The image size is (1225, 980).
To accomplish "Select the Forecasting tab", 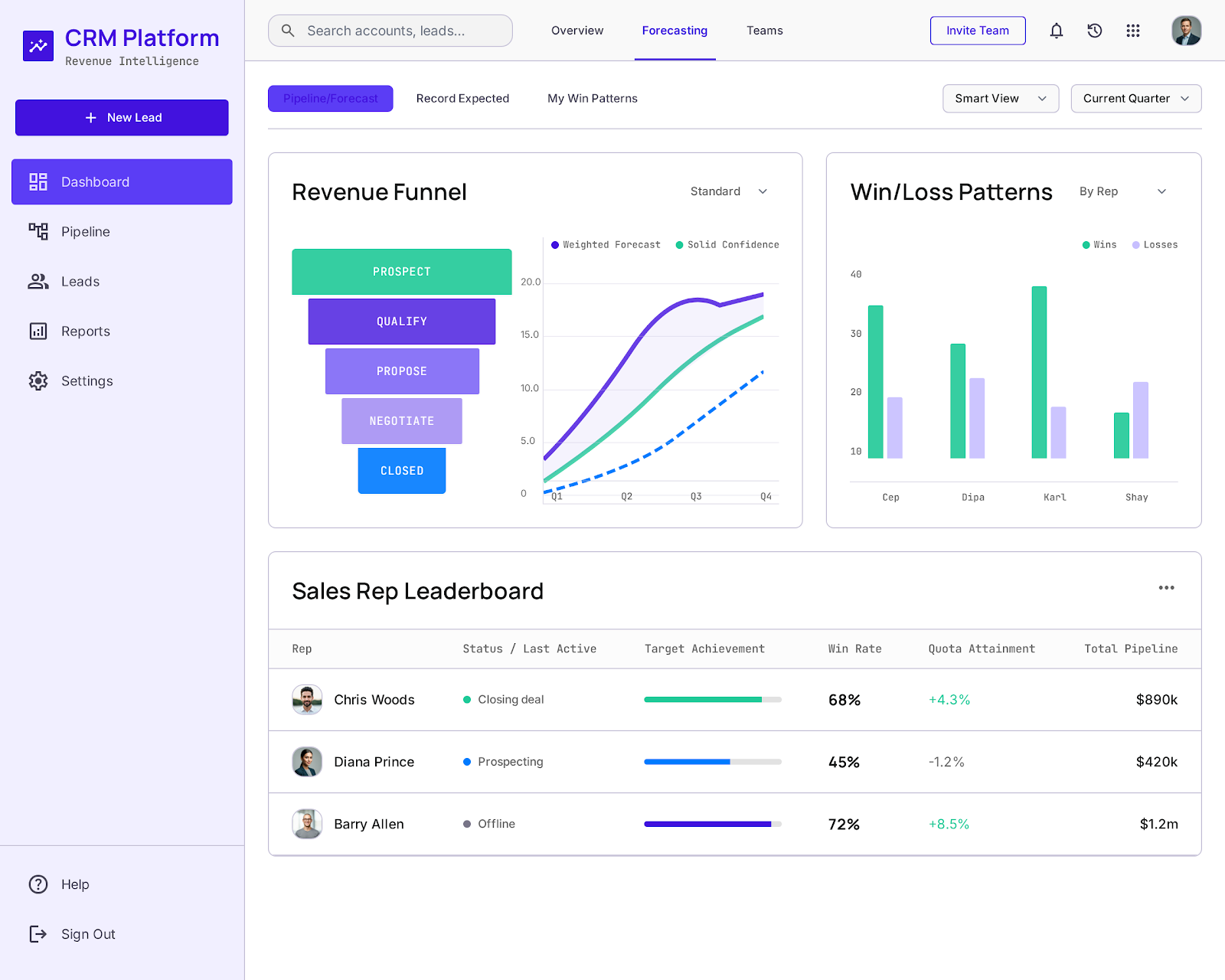I will (x=675, y=31).
